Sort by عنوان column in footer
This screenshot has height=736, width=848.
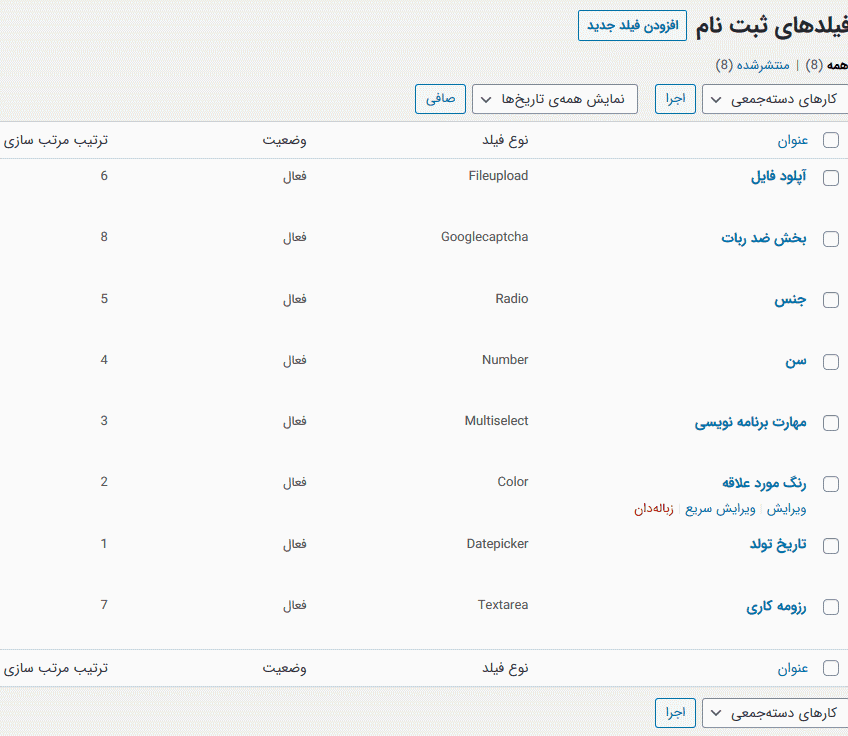tap(793, 669)
